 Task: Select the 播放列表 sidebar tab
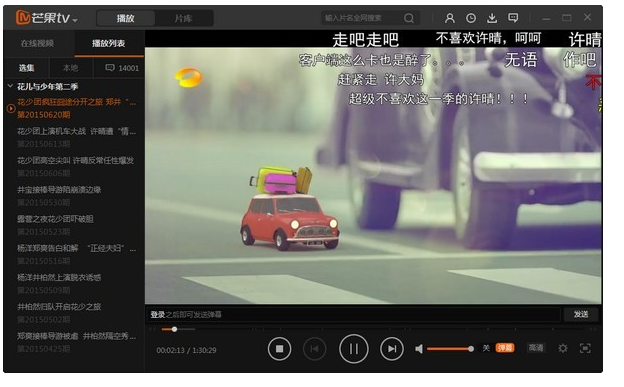pyautogui.click(x=109, y=43)
